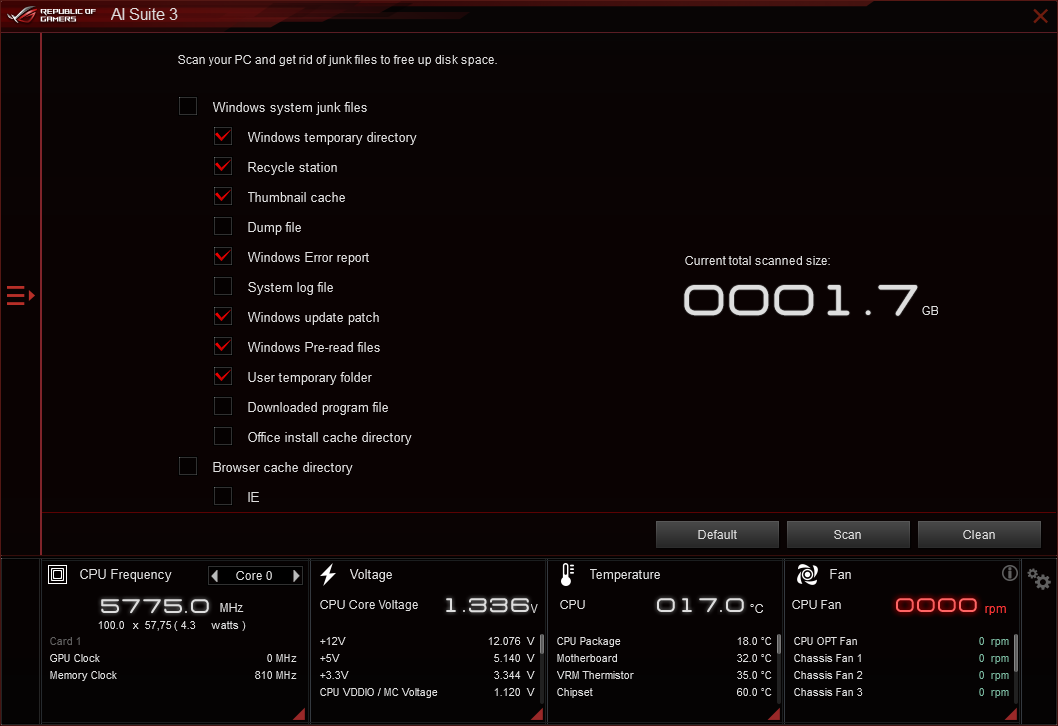Click the Fan panel icon
The image size is (1058, 726).
coord(806,574)
